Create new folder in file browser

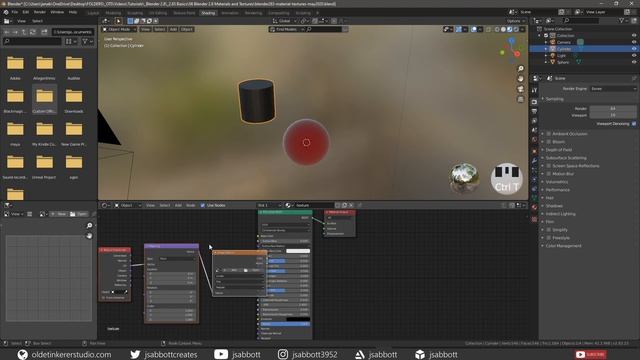pyautogui.click(x=44, y=32)
